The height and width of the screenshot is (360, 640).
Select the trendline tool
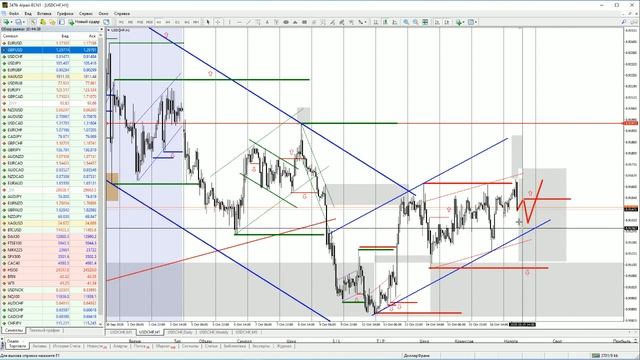(x=249, y=22)
